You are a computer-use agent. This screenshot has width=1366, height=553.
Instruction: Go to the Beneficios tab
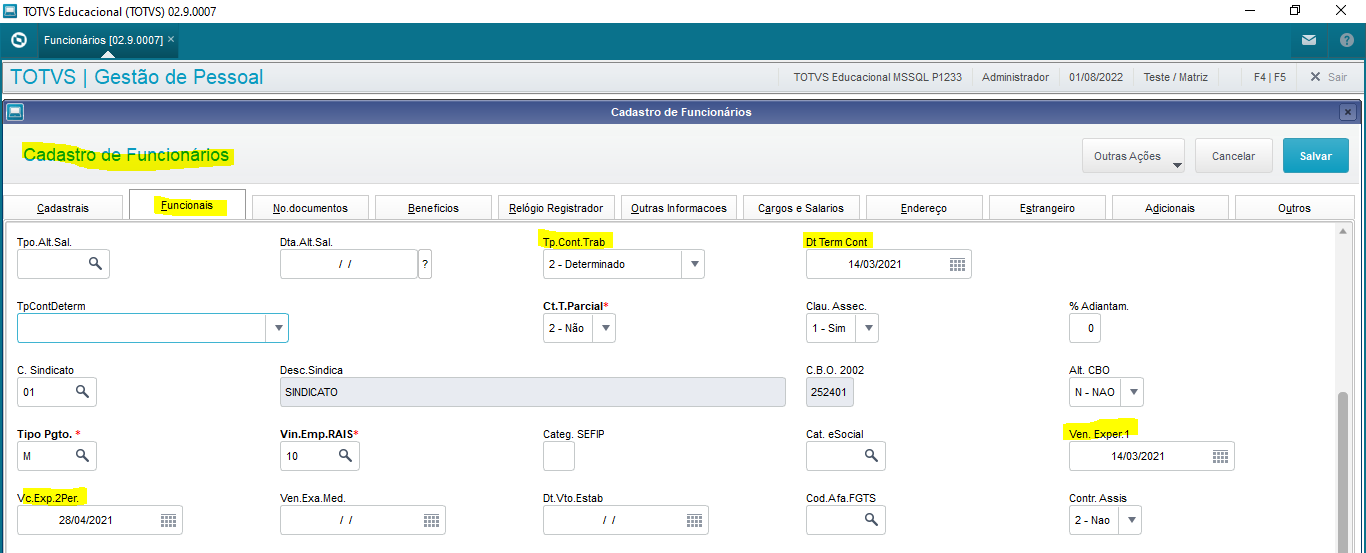point(433,208)
